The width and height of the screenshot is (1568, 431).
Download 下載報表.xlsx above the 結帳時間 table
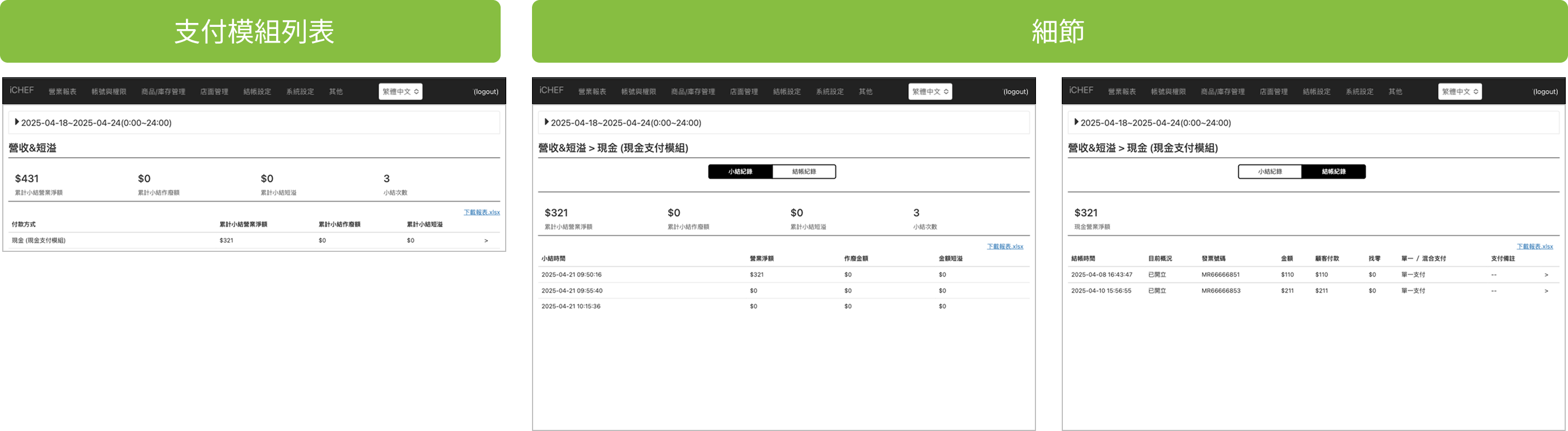(x=1534, y=246)
